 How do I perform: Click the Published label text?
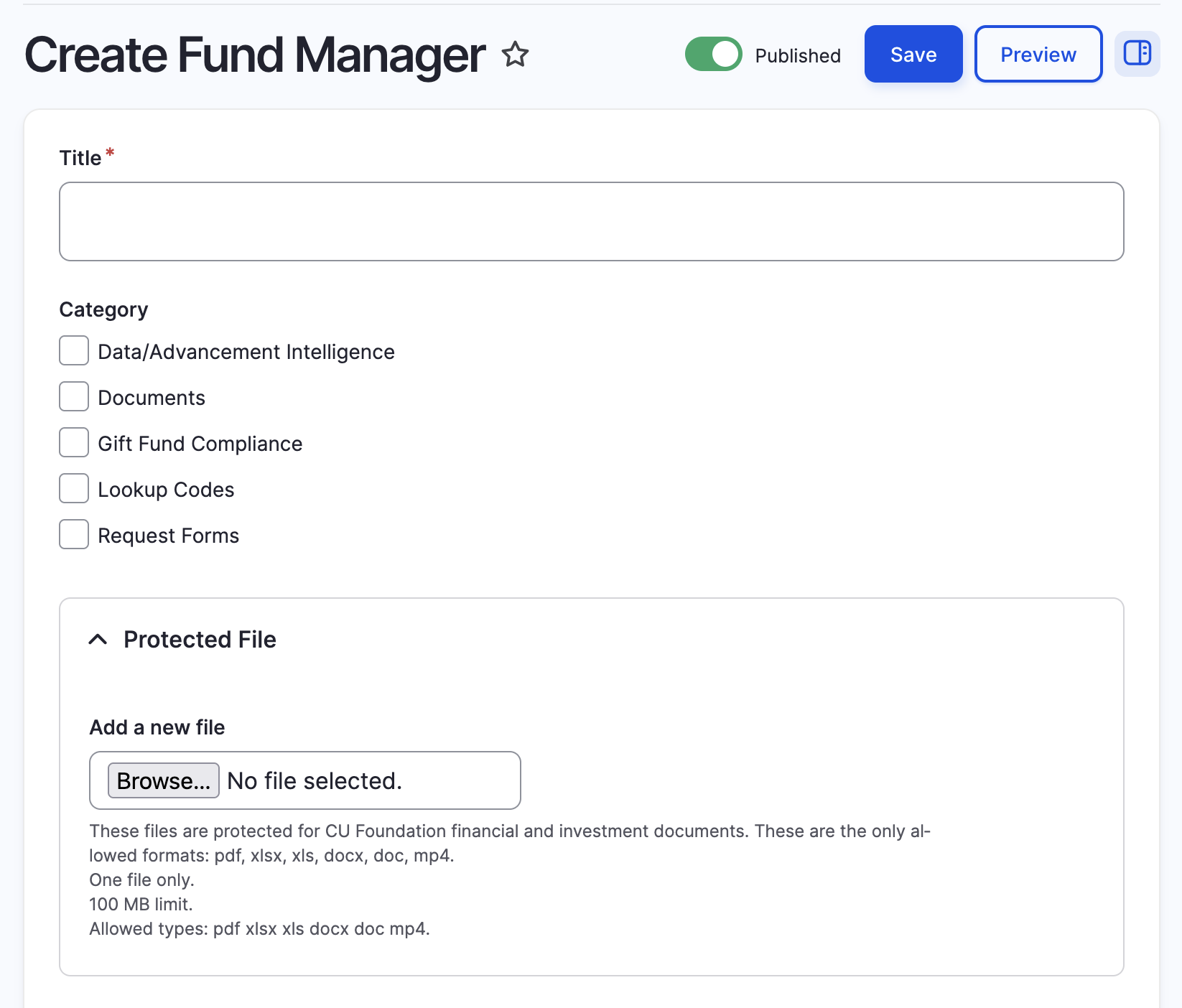pos(798,56)
